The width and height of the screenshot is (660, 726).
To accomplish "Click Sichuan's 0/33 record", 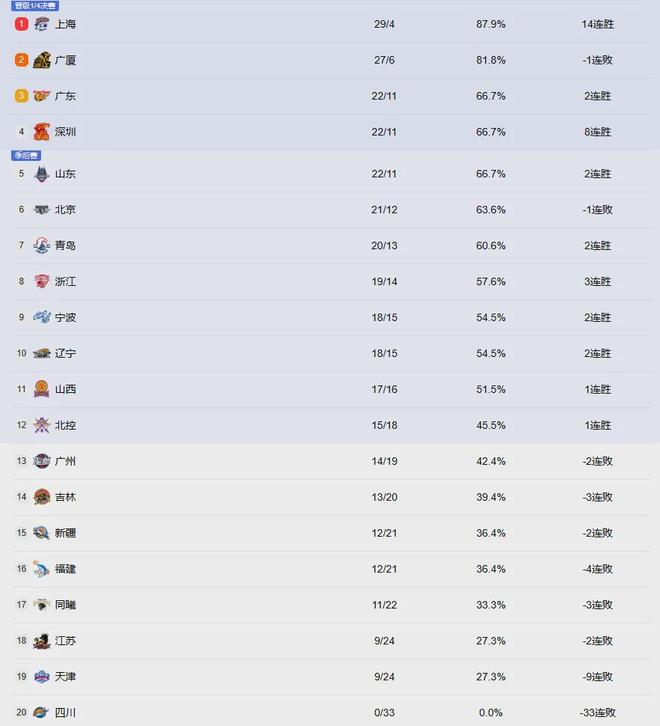I will tap(384, 713).
